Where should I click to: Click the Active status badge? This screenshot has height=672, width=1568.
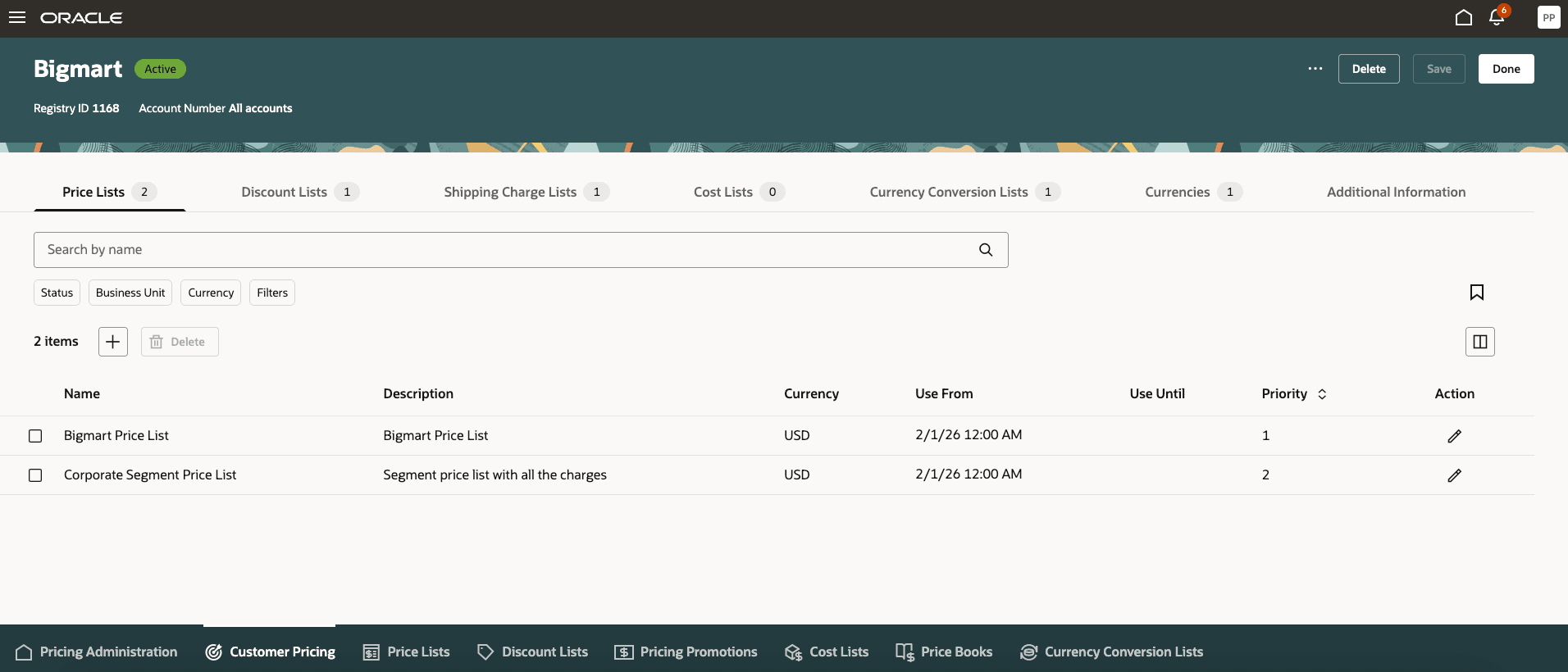coord(160,69)
